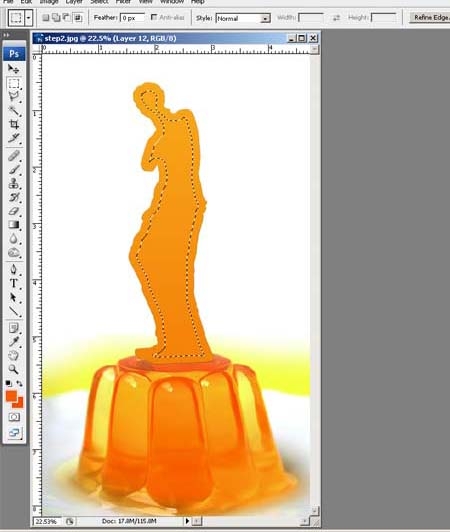
Task: Select the Eyedropper tool
Action: click(14, 342)
